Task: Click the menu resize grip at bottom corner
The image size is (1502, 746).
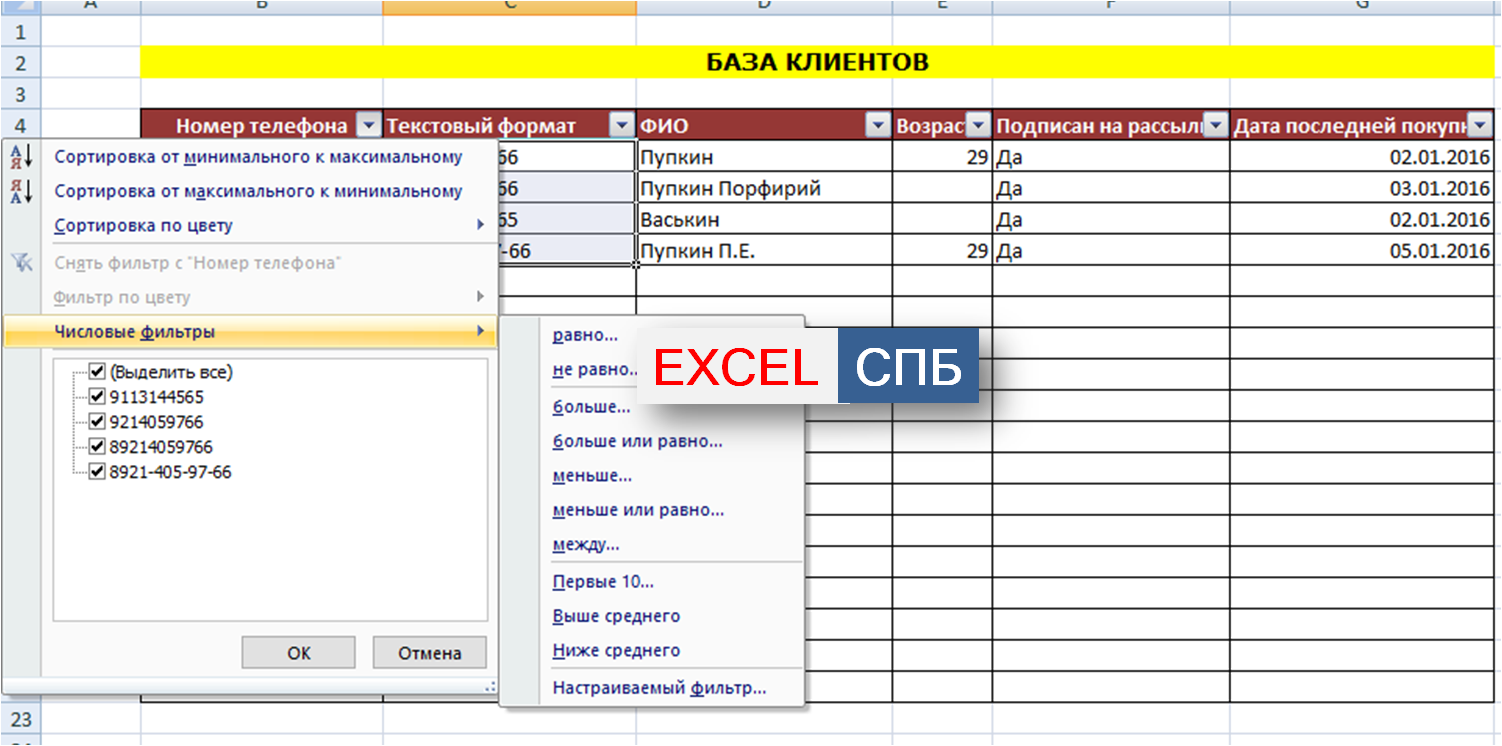Action: 490,686
